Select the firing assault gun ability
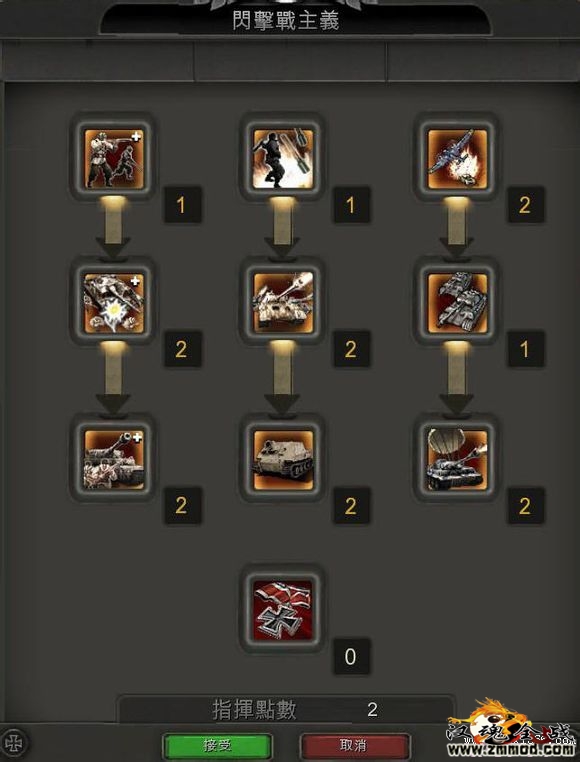The image size is (580, 762). (282, 303)
